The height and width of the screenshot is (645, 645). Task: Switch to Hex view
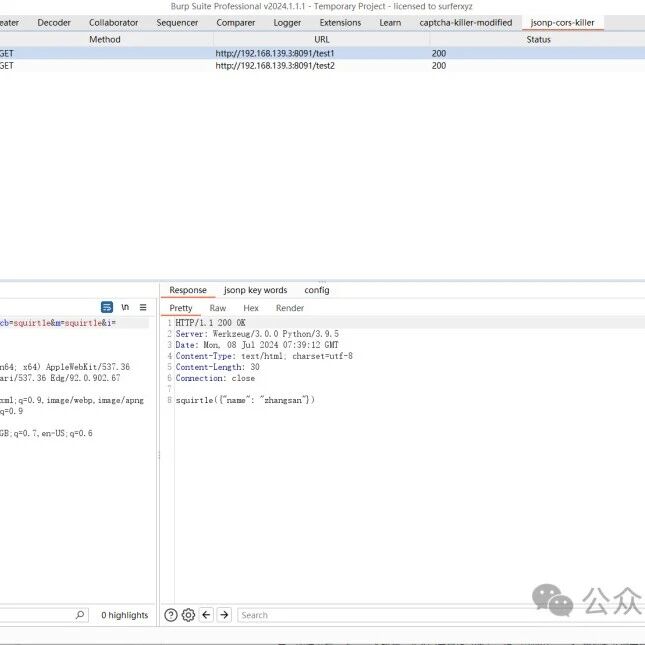click(251, 308)
